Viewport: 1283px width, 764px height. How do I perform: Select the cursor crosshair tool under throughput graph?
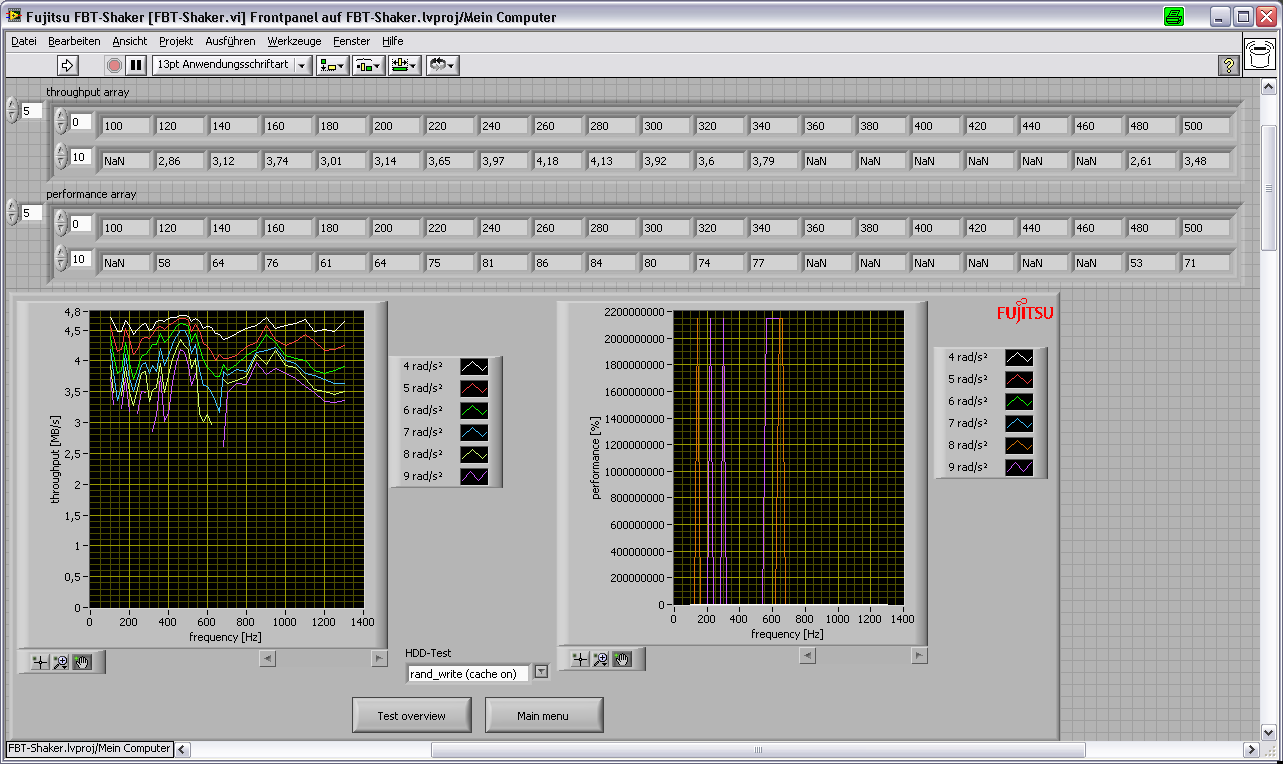(x=40, y=662)
